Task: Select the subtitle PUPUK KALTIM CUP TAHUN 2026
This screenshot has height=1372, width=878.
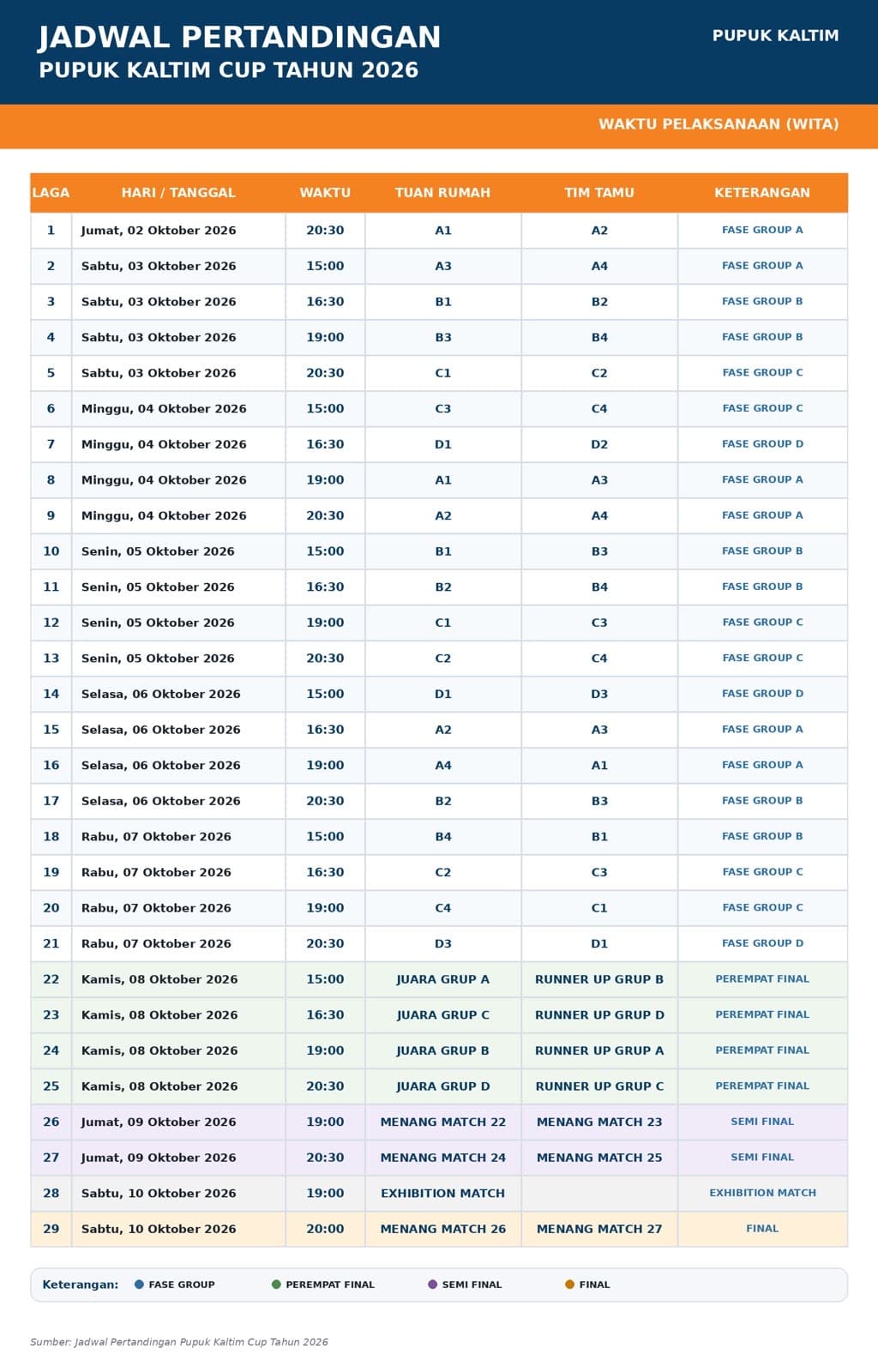Action: click(229, 70)
